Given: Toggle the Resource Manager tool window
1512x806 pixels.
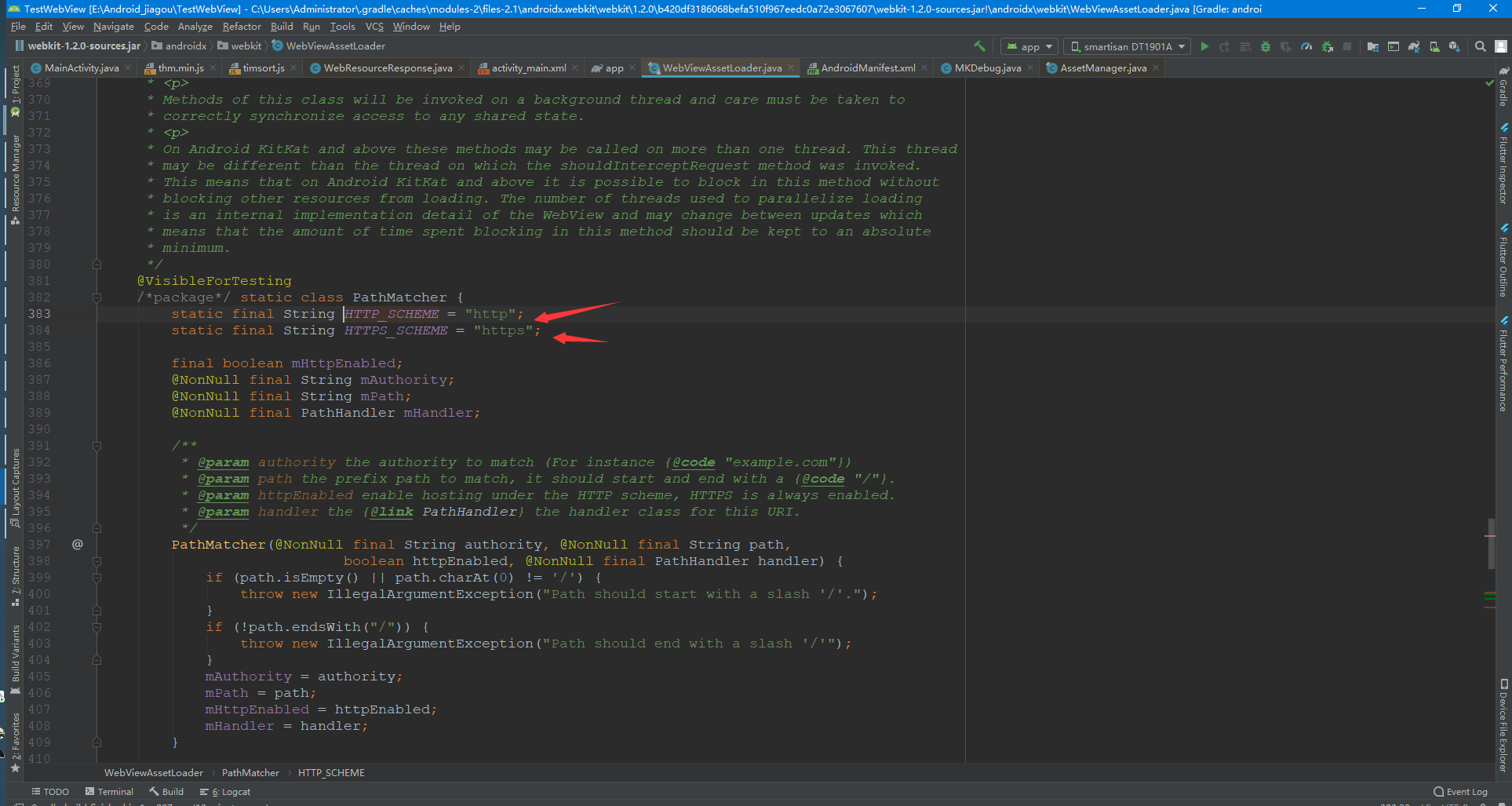Looking at the screenshot, I should (15, 179).
